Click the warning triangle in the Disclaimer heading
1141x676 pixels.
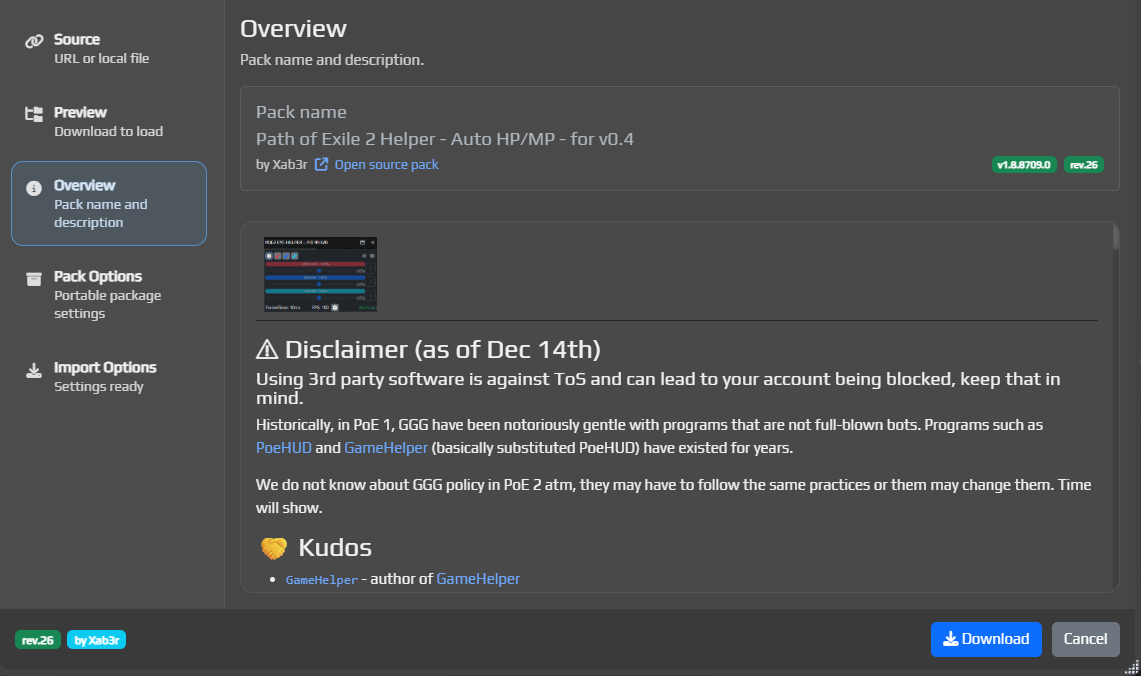coord(267,349)
